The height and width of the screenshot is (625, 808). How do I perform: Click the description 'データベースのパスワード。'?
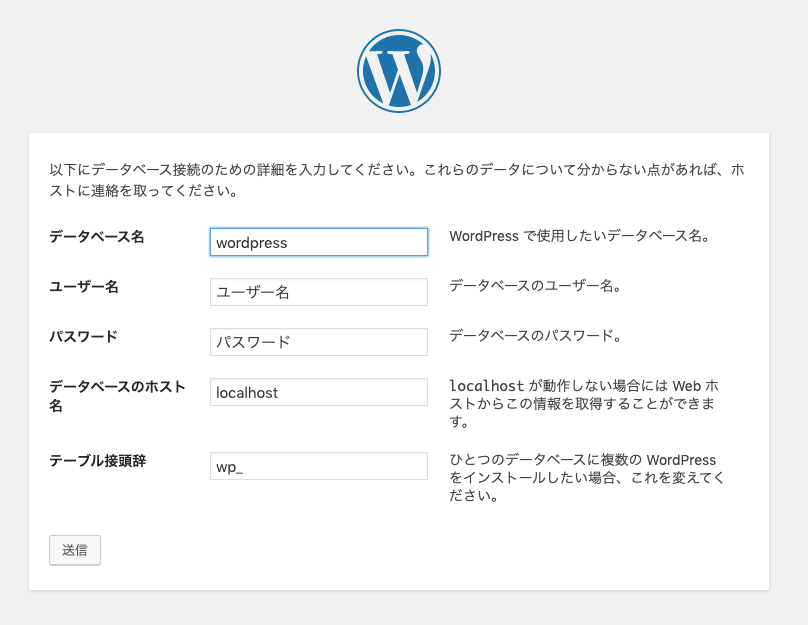click(535, 336)
